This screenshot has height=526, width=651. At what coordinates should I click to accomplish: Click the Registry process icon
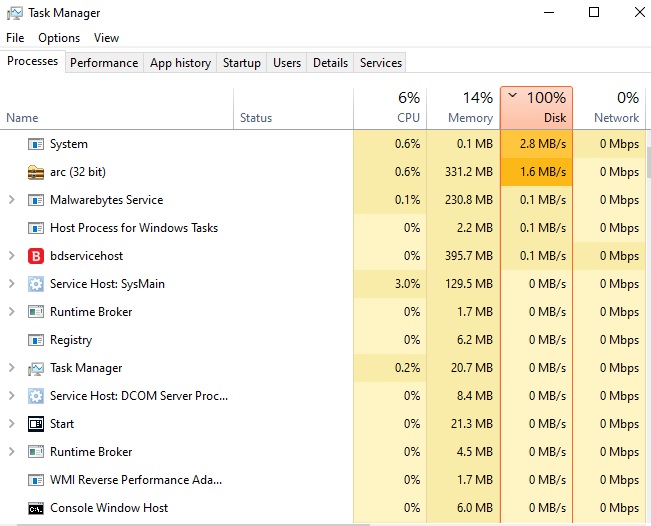tap(36, 340)
